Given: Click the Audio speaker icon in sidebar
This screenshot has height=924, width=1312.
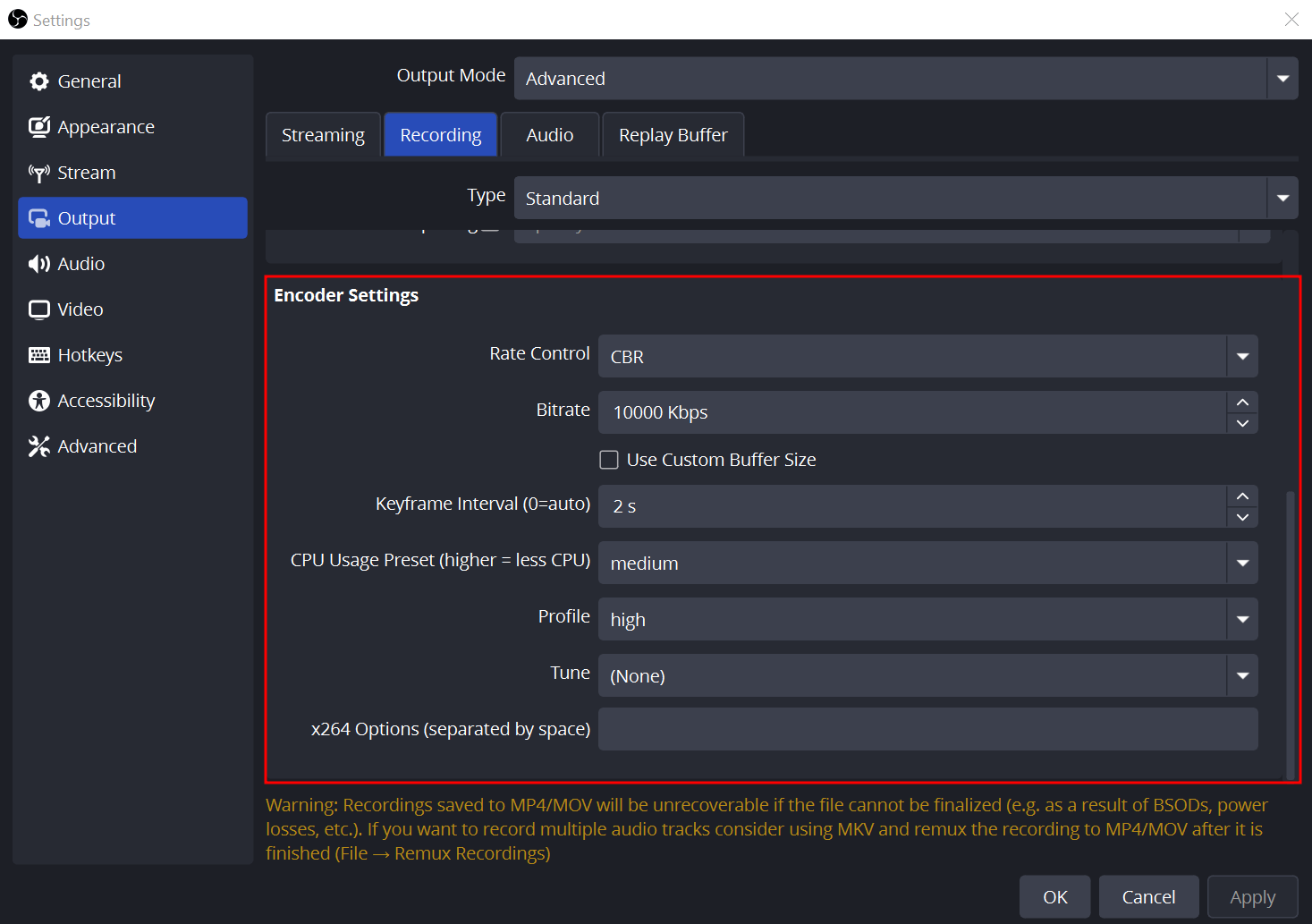Looking at the screenshot, I should coord(39,264).
